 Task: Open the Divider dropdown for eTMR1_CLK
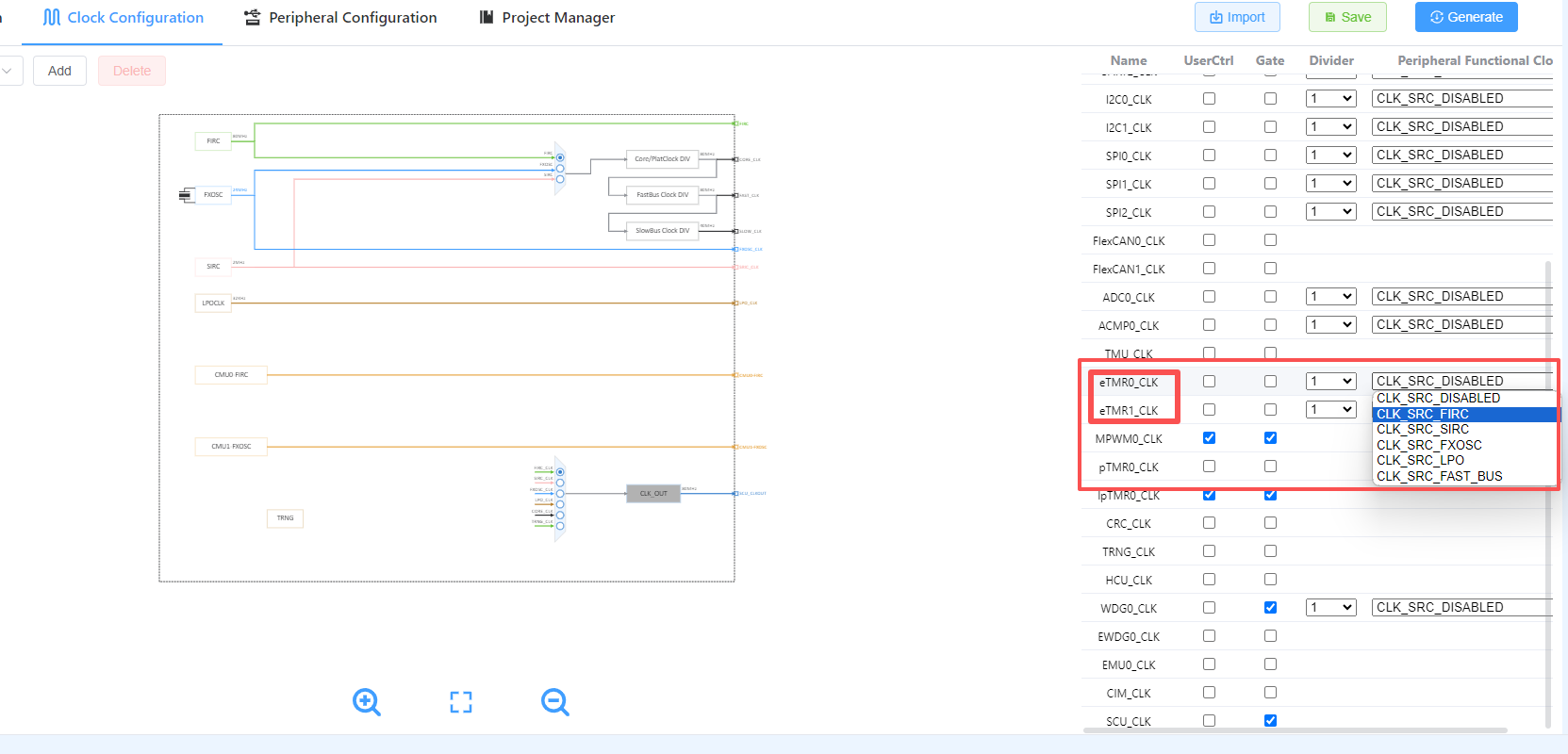(1331, 410)
